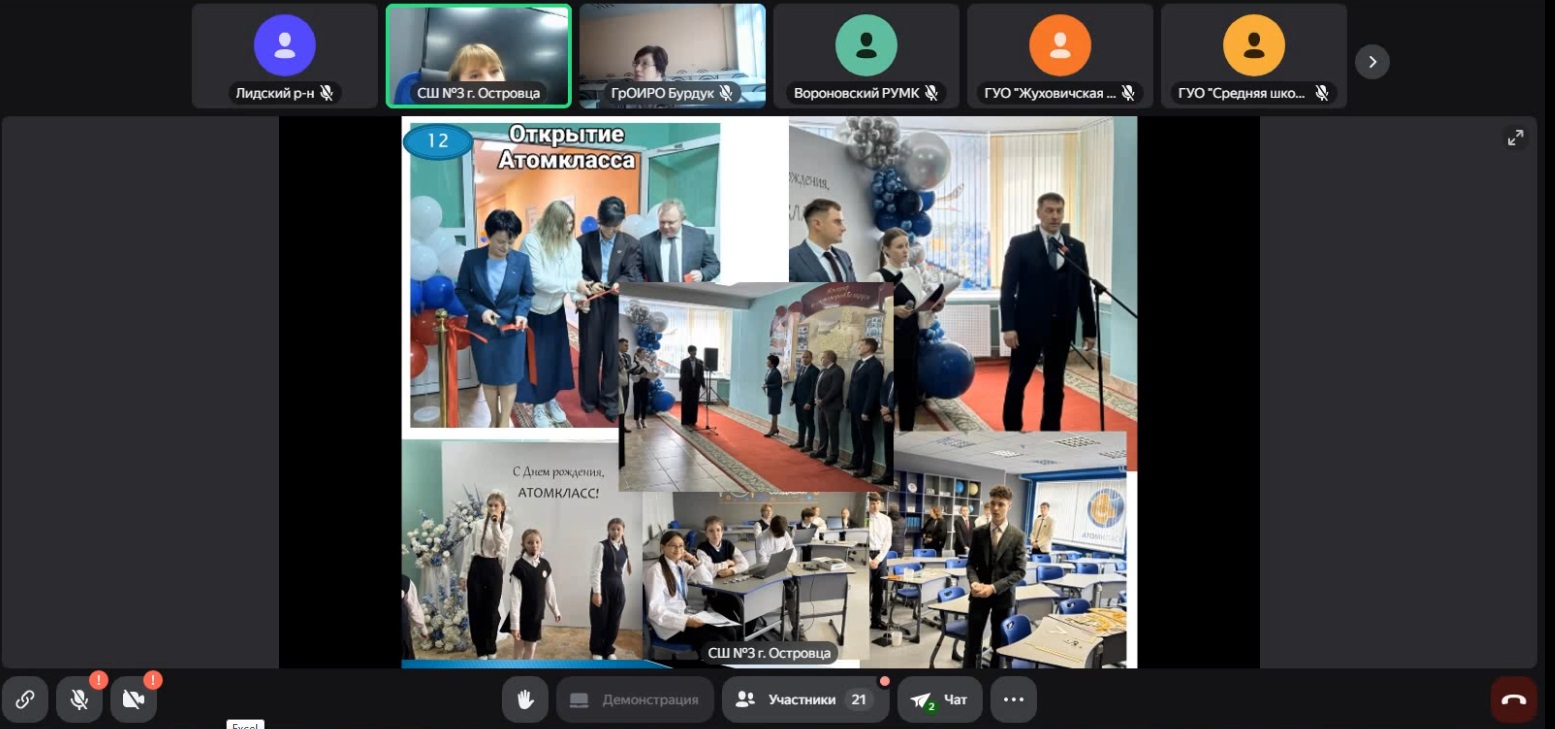Select the СШ №3 г. Островца video tile
This screenshot has height=729, width=1555.
click(x=478, y=55)
